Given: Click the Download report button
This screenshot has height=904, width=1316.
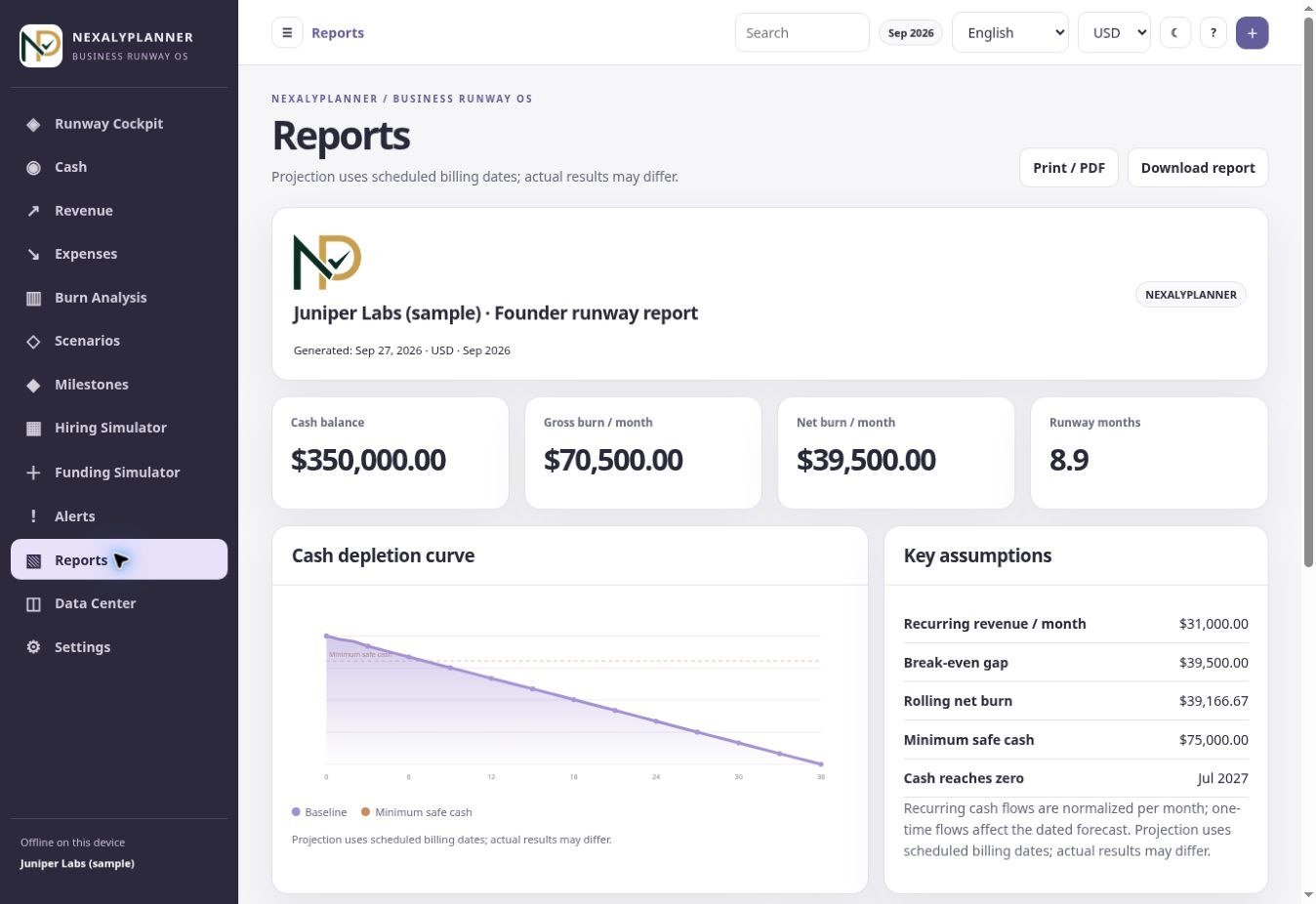Looking at the screenshot, I should [x=1198, y=168].
